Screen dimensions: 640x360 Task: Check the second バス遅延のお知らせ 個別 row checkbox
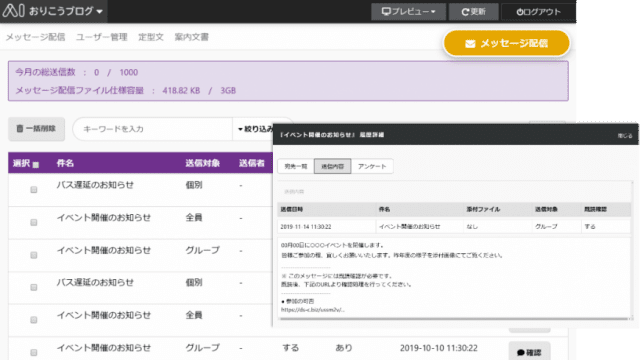point(34,287)
